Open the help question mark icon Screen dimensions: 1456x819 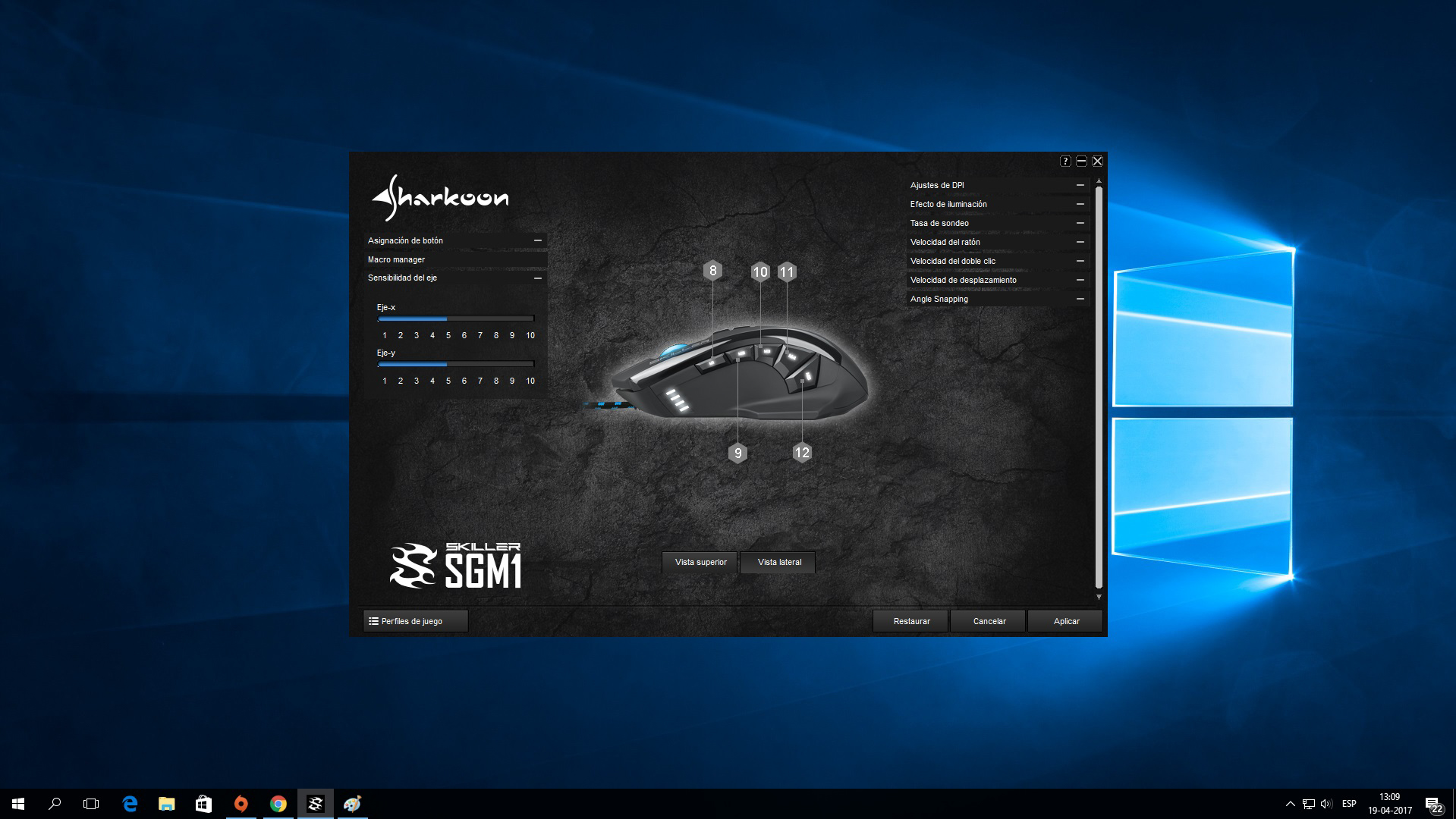(1065, 161)
